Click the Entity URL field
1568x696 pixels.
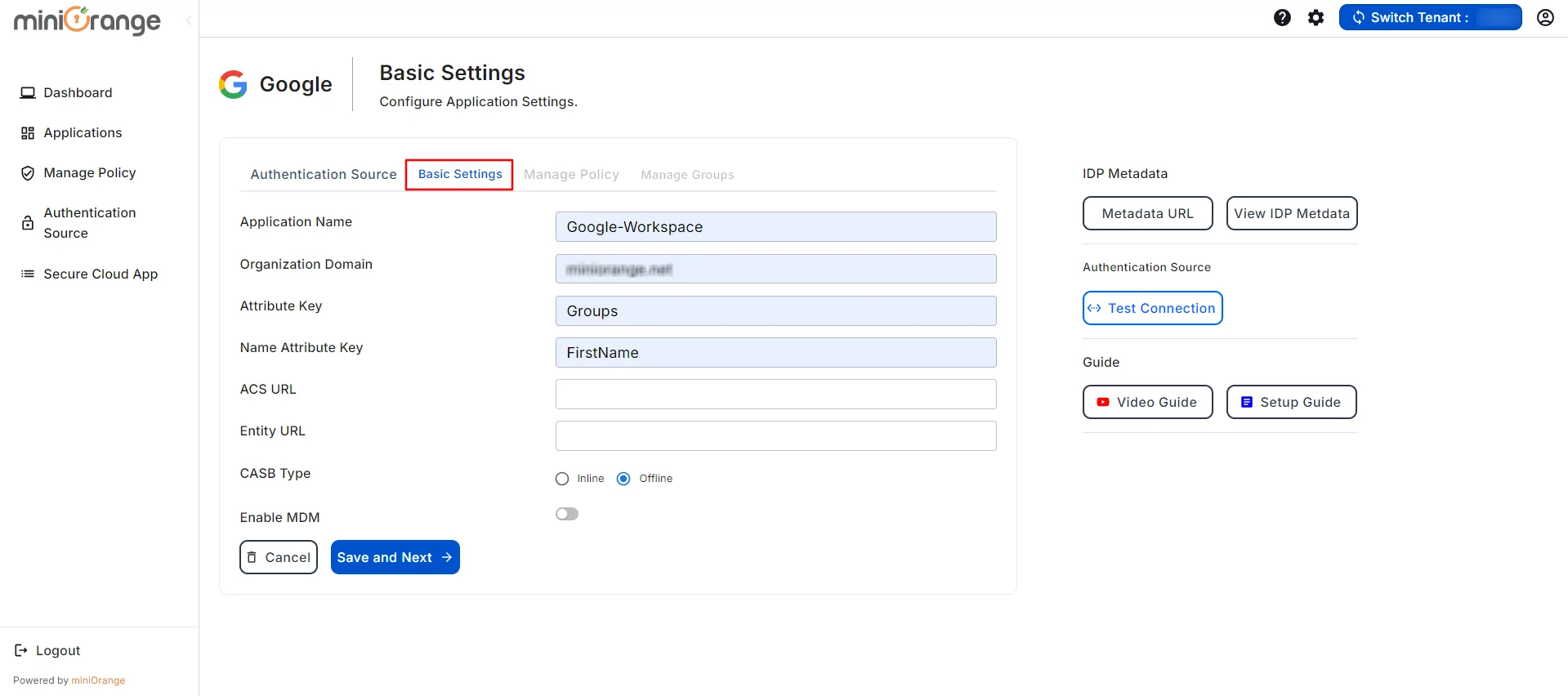pyautogui.click(x=775, y=436)
